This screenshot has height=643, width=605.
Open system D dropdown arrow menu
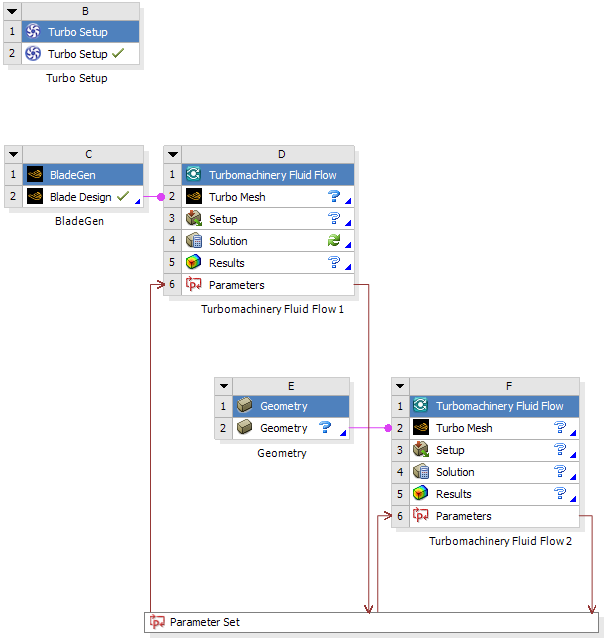click(173, 154)
